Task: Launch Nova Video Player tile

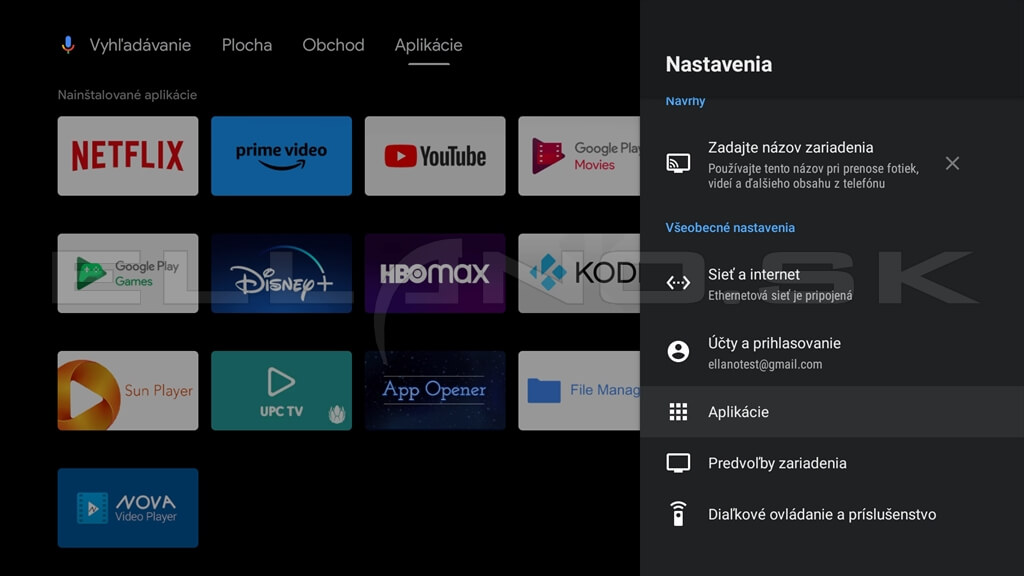Action: pyautogui.click(x=128, y=508)
